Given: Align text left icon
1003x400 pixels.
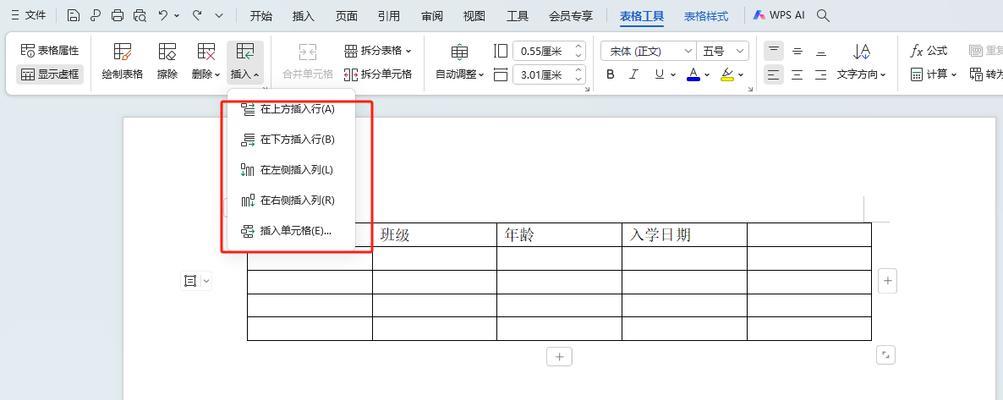Looking at the screenshot, I should pos(774,75).
